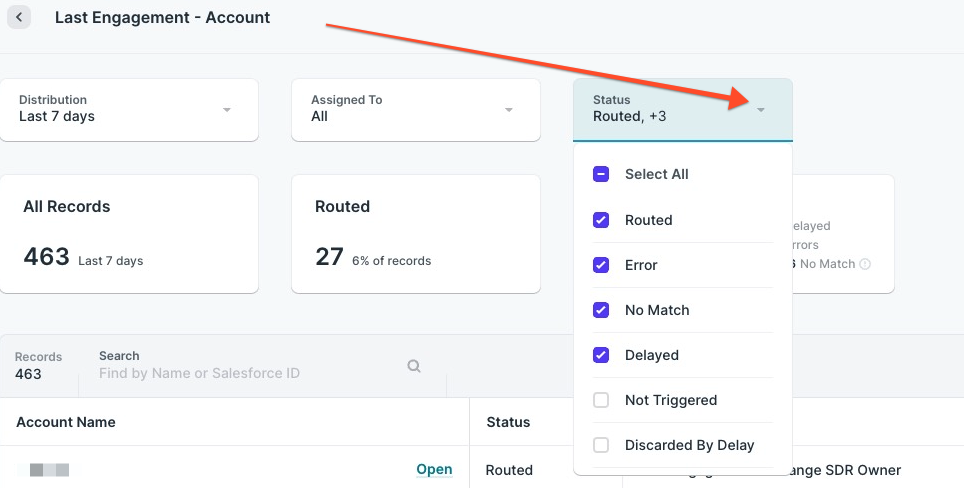Uncheck the Error status checkbox
Image resolution: width=964 pixels, height=488 pixels.
coord(601,265)
